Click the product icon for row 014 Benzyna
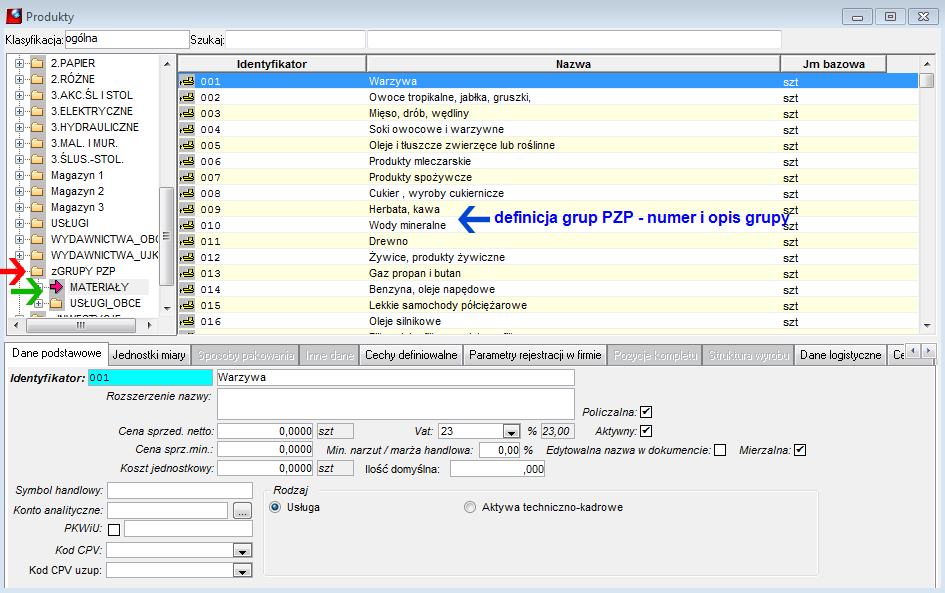Viewport: 945px width, 593px height. [x=187, y=289]
